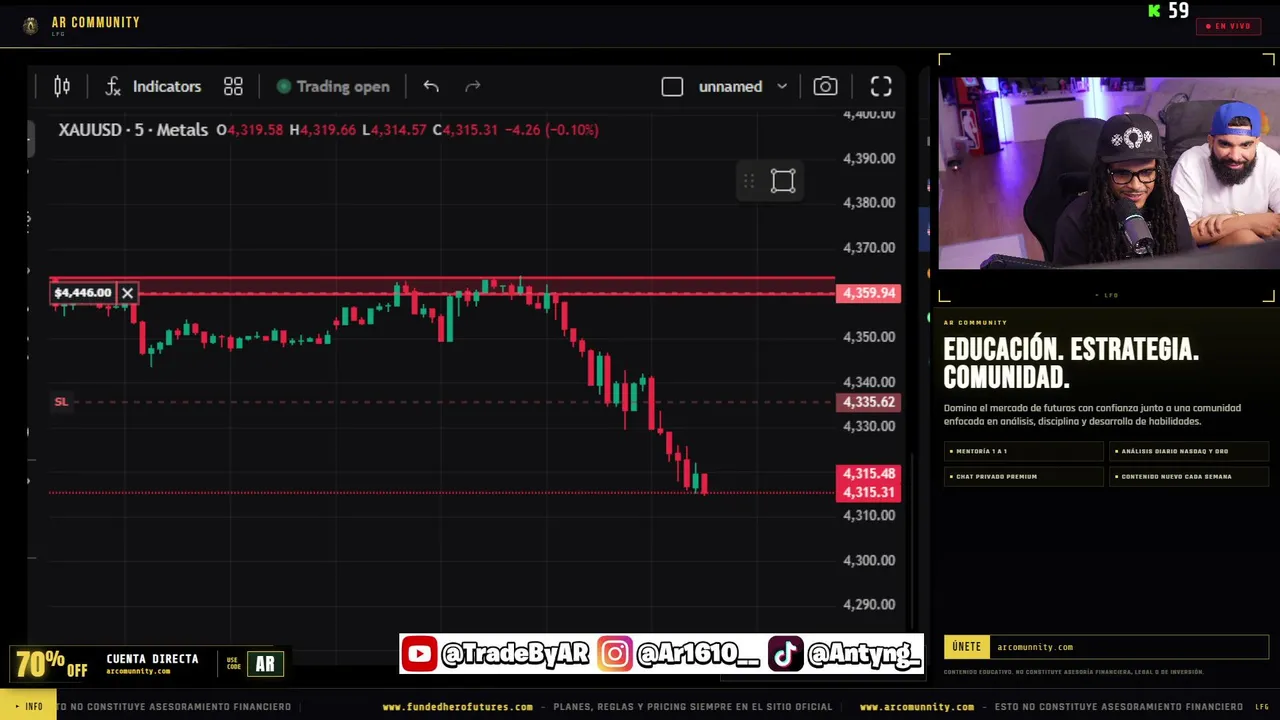Viewport: 1280px width, 720px height.
Task: Take a chart snapshot with the camera icon
Action: pyautogui.click(x=825, y=87)
